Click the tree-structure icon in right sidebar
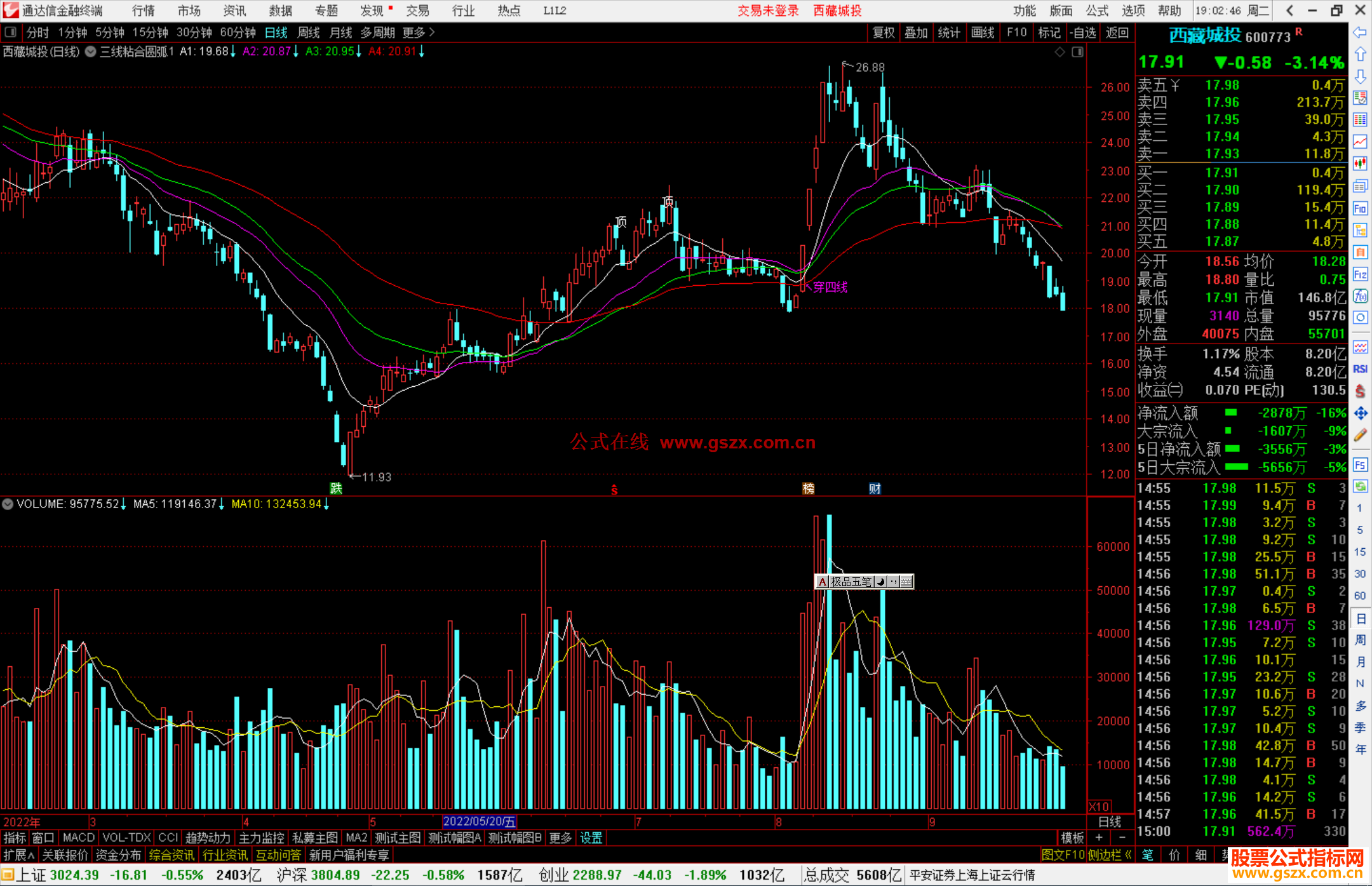The width and height of the screenshot is (1372, 886). pos(1360,230)
